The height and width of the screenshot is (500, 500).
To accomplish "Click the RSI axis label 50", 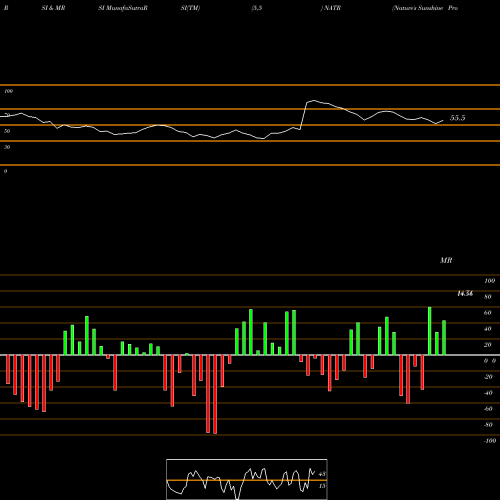I will 7,131.
